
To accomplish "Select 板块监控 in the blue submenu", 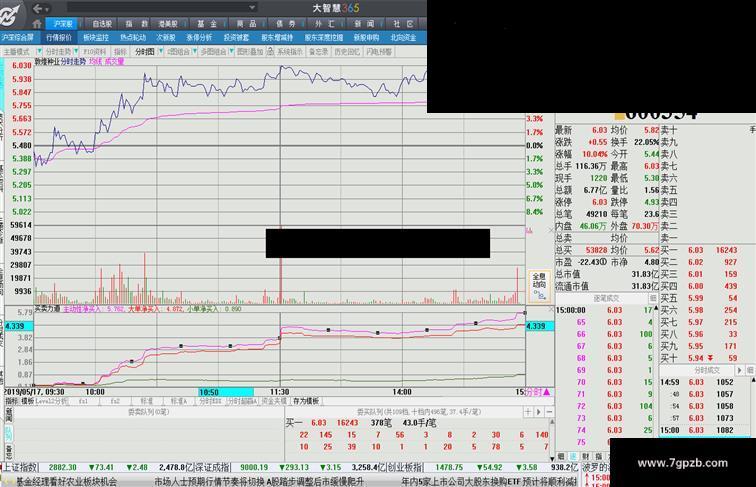I will (x=95, y=37).
